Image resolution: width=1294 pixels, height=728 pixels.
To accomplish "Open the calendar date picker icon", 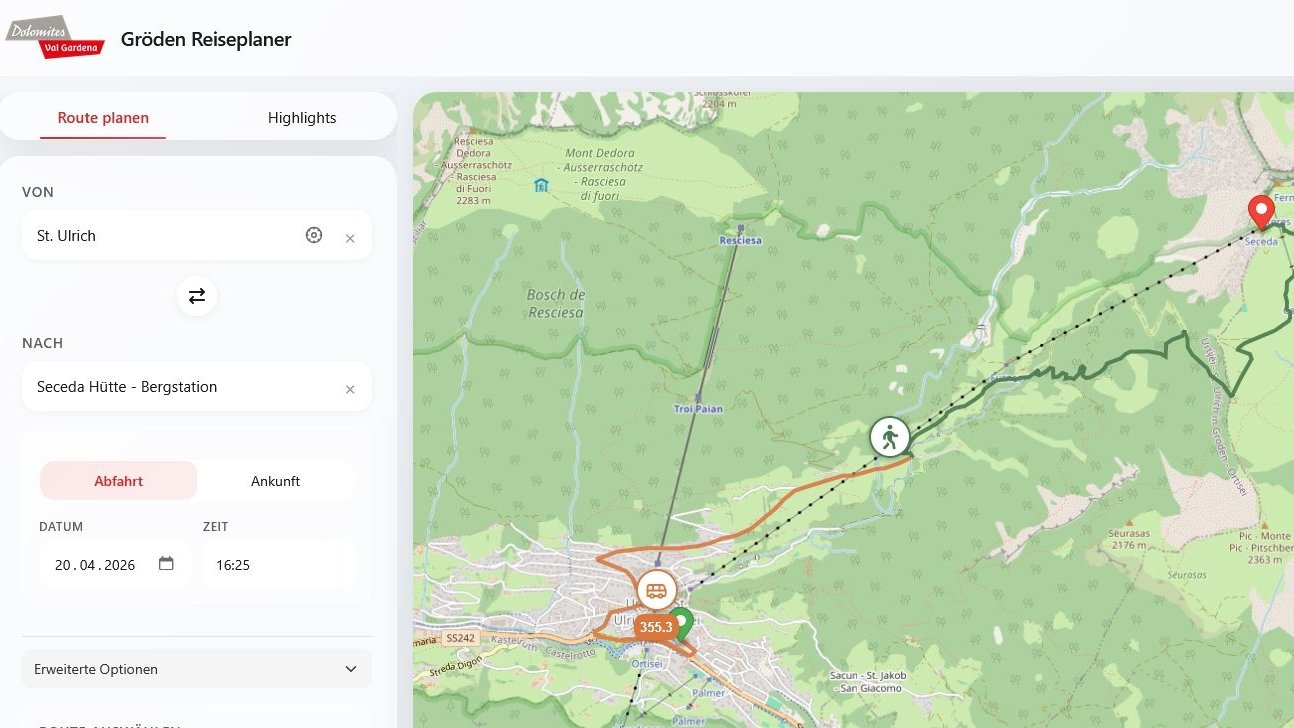I will [166, 564].
